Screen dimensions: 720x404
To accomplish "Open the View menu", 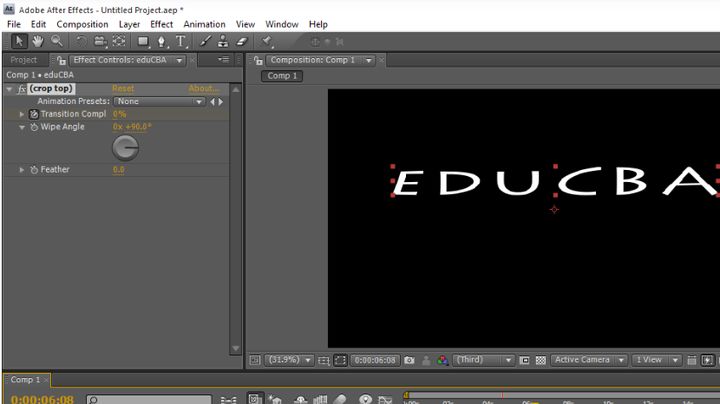I will (x=245, y=24).
